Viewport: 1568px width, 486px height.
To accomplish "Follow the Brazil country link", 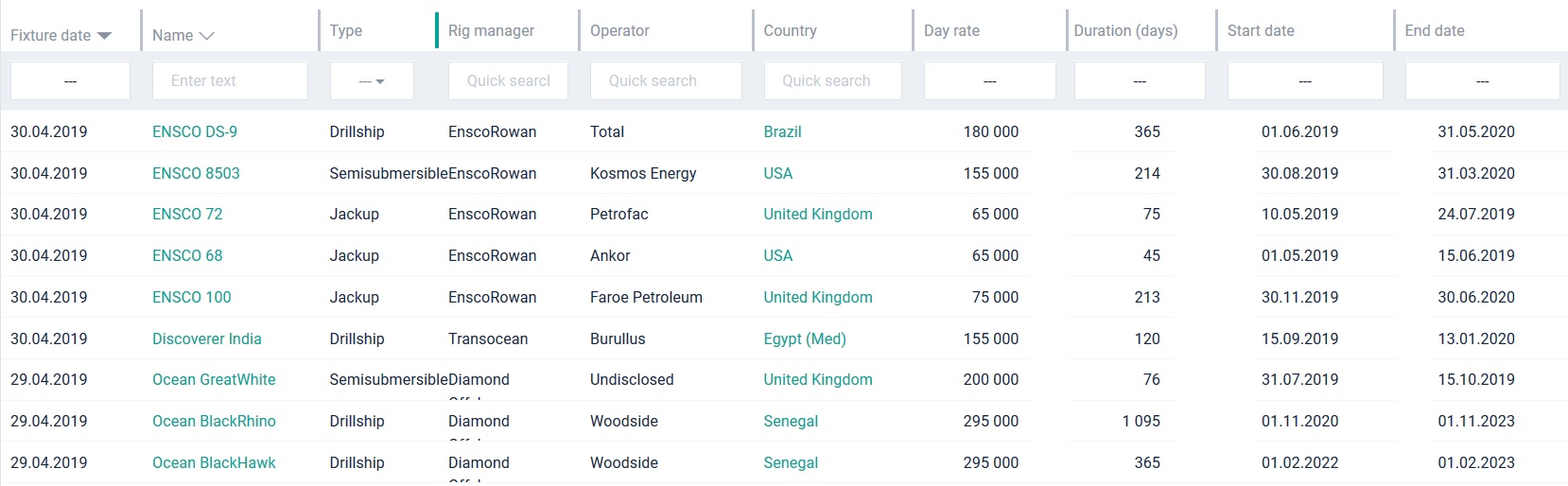I will (782, 132).
